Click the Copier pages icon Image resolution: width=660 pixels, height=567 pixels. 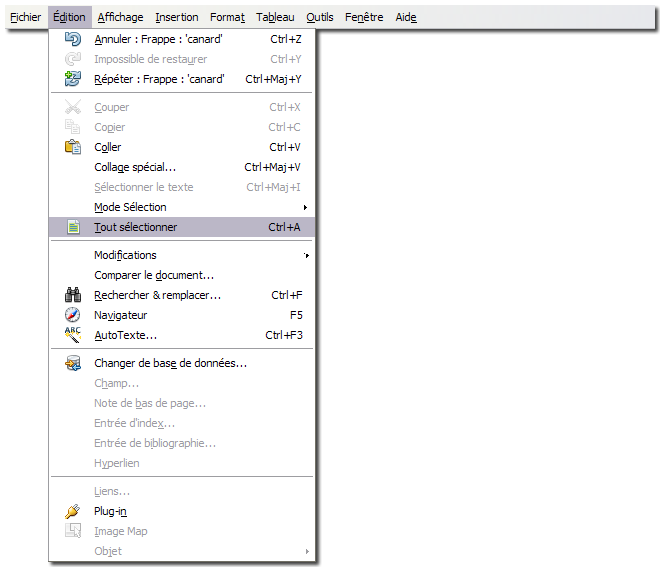73,127
